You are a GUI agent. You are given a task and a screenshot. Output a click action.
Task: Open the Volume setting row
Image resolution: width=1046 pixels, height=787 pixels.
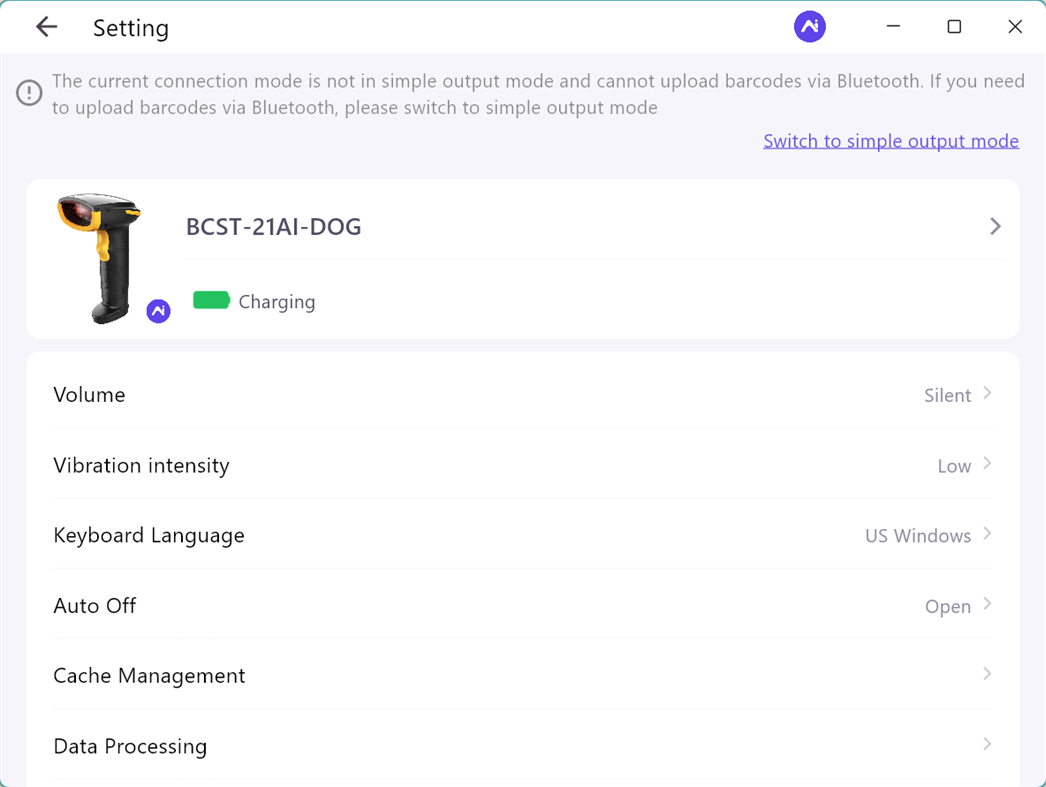click(90, 395)
